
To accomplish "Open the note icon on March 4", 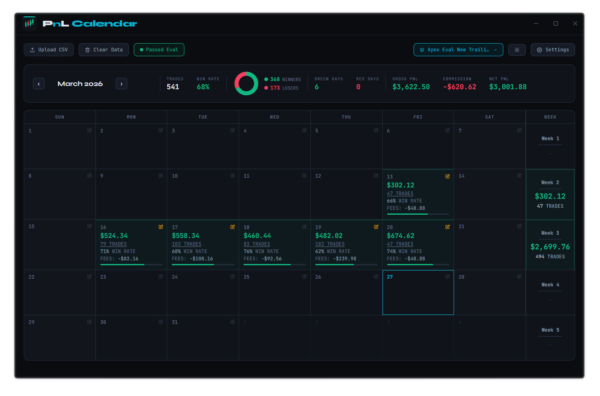I will (304, 130).
